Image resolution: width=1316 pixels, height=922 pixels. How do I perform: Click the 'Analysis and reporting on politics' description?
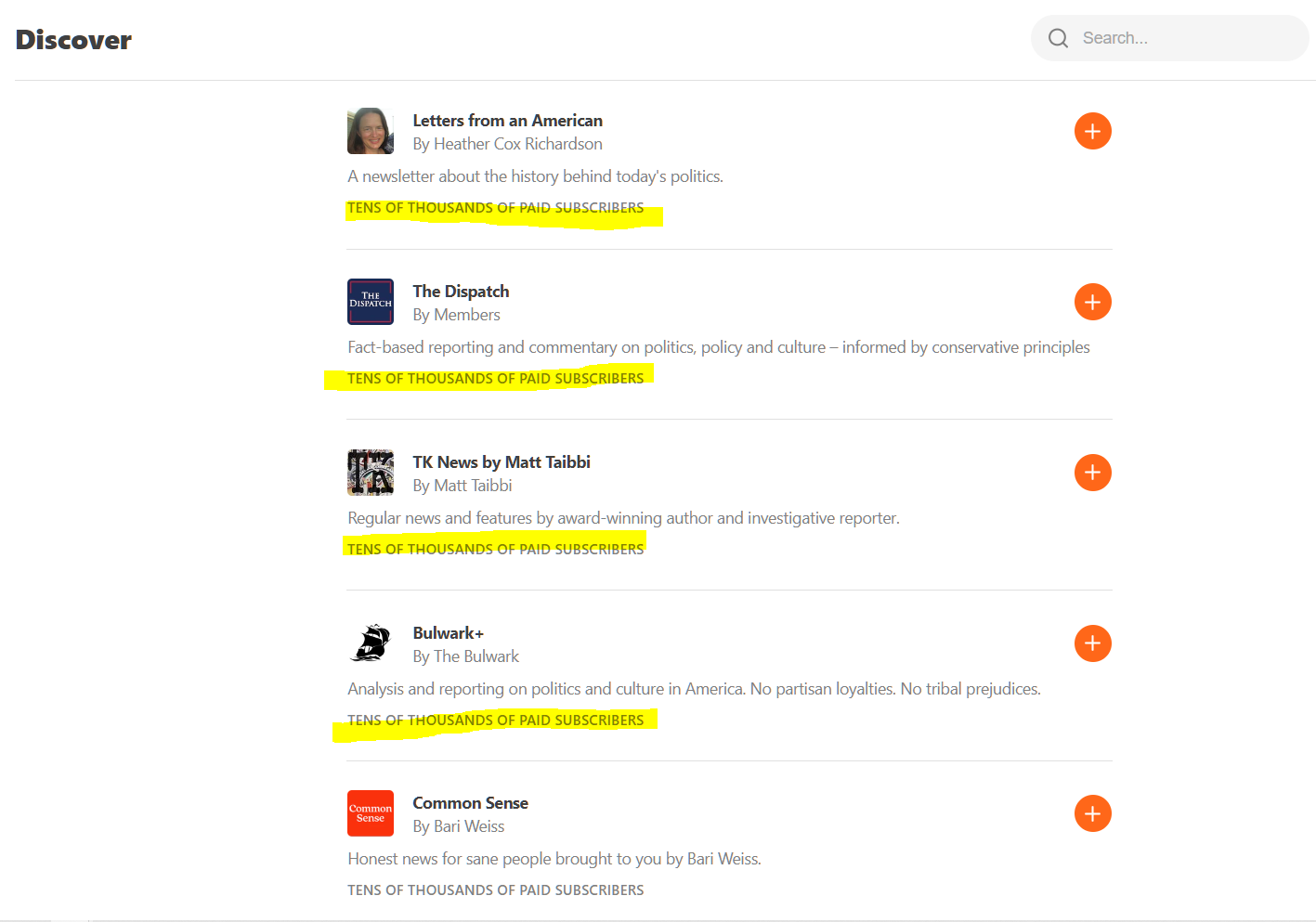(694, 689)
